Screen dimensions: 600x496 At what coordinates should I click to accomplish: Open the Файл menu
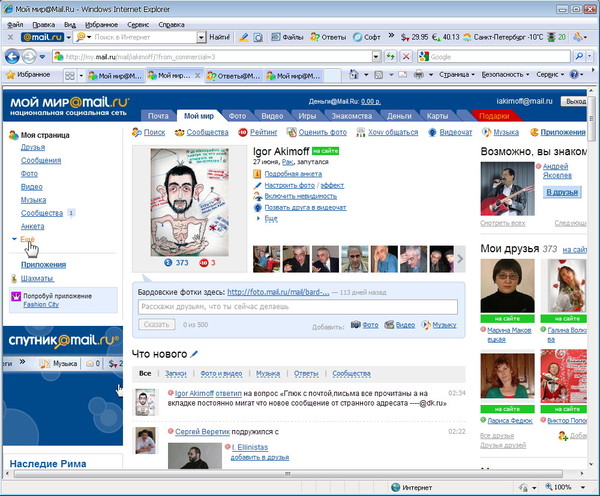tap(15, 24)
